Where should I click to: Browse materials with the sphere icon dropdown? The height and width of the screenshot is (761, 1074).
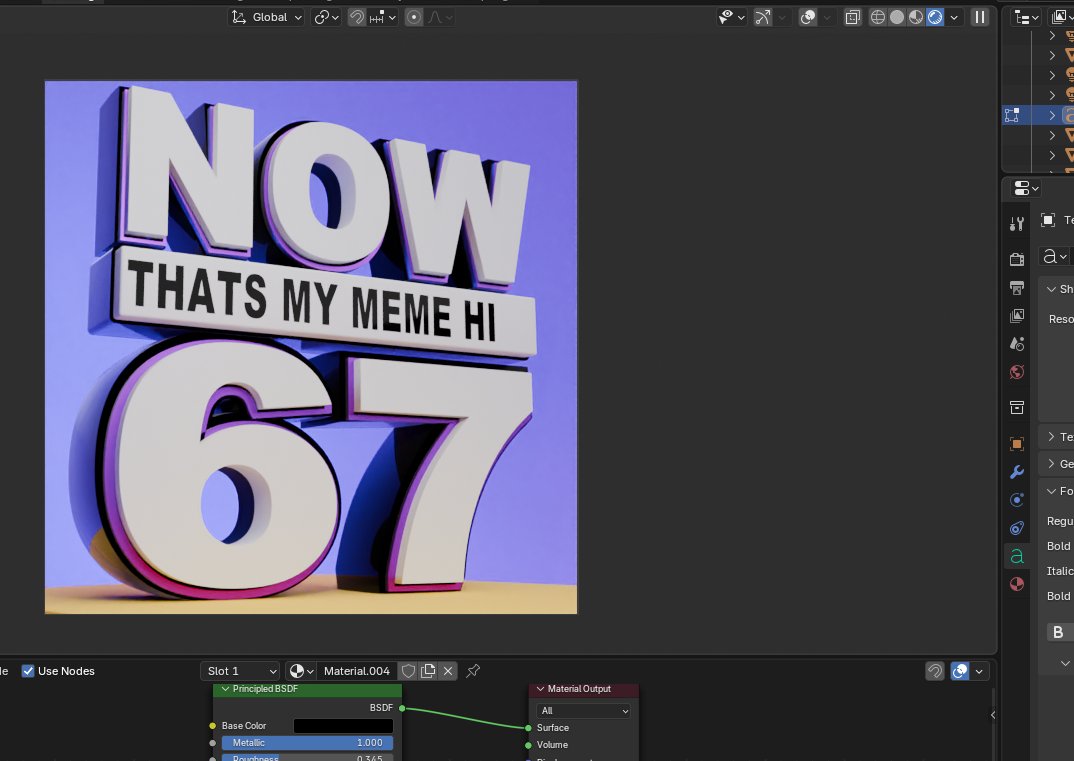point(301,671)
